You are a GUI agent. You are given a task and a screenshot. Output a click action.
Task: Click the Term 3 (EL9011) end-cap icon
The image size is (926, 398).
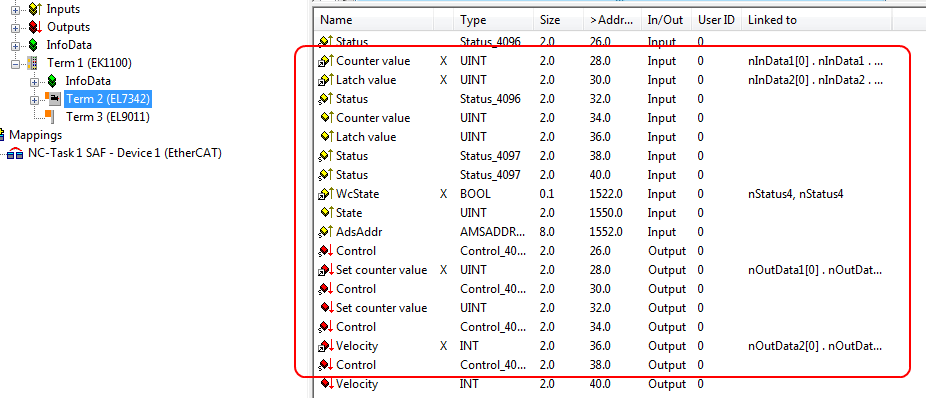50,116
